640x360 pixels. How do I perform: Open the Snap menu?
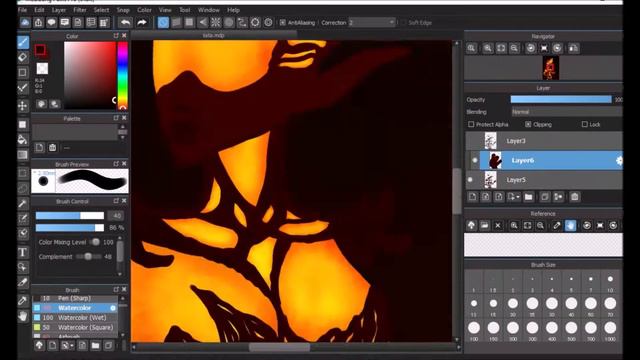coord(123,10)
